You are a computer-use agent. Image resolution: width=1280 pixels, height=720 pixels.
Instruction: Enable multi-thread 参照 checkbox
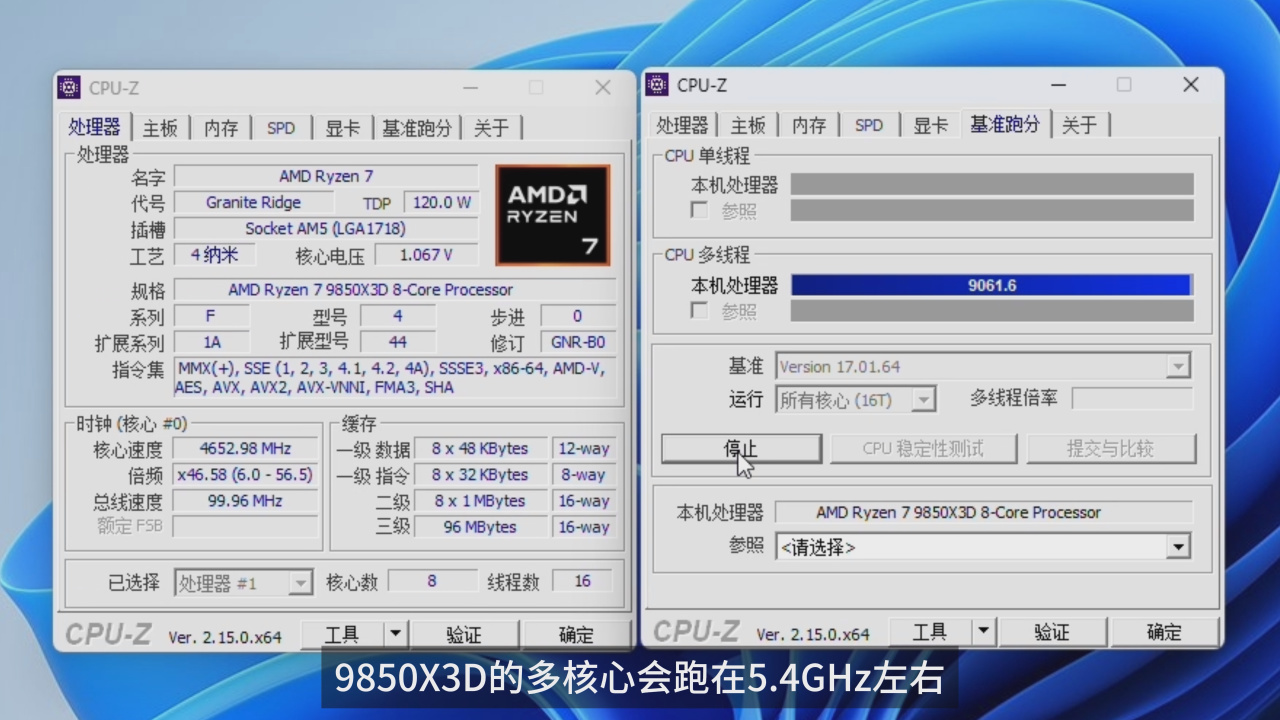click(700, 311)
